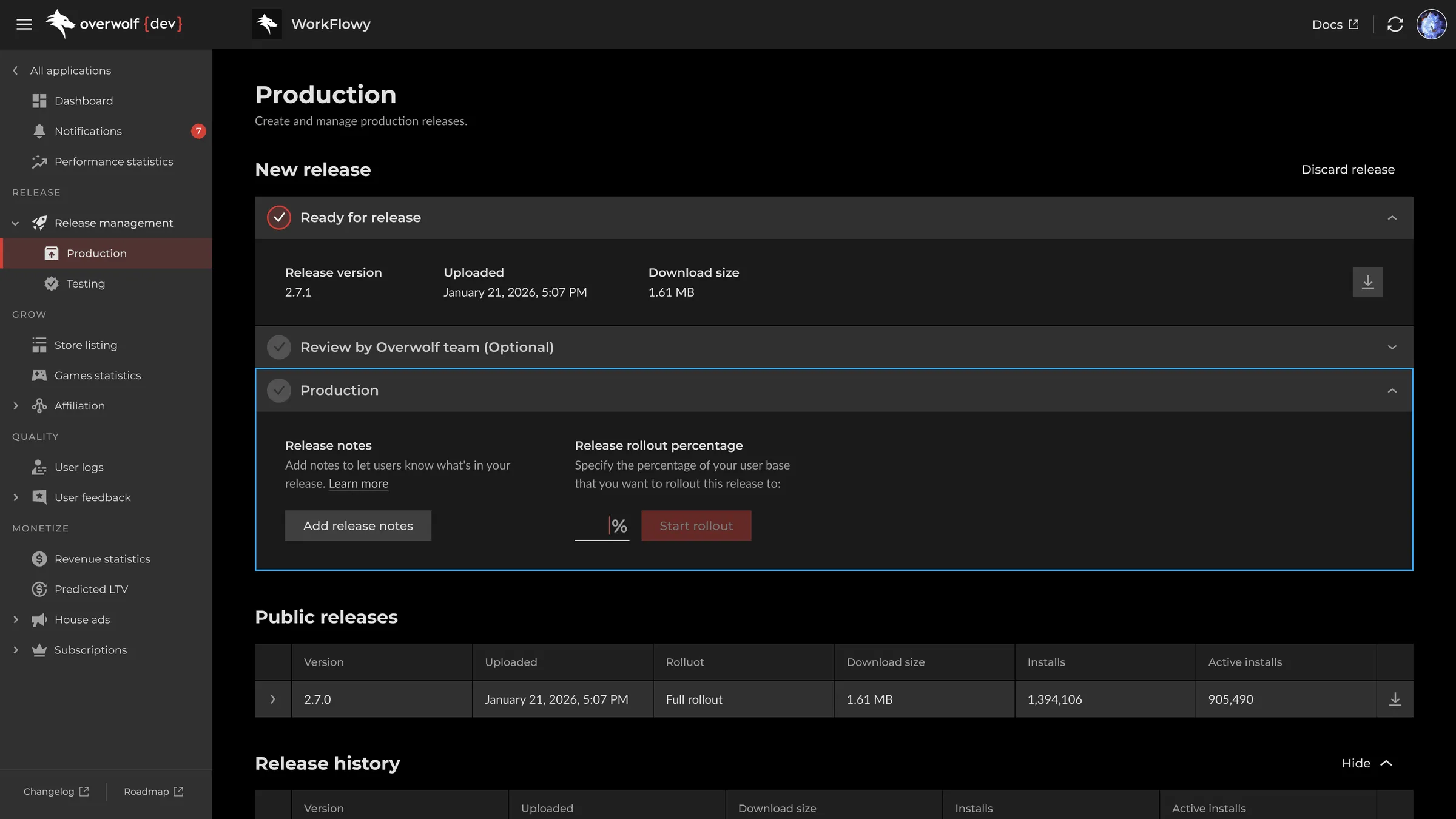Expand the House ads group

pos(15,619)
